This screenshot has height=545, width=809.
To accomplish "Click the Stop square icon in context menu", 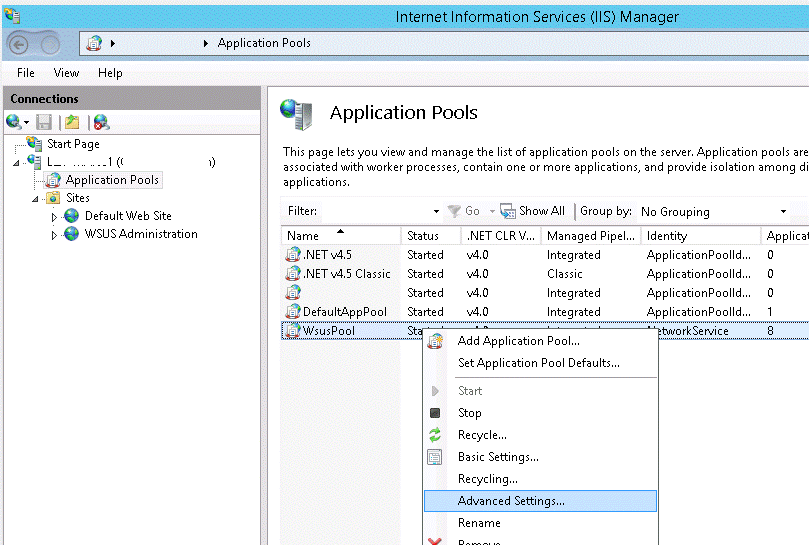I will (x=435, y=413).
